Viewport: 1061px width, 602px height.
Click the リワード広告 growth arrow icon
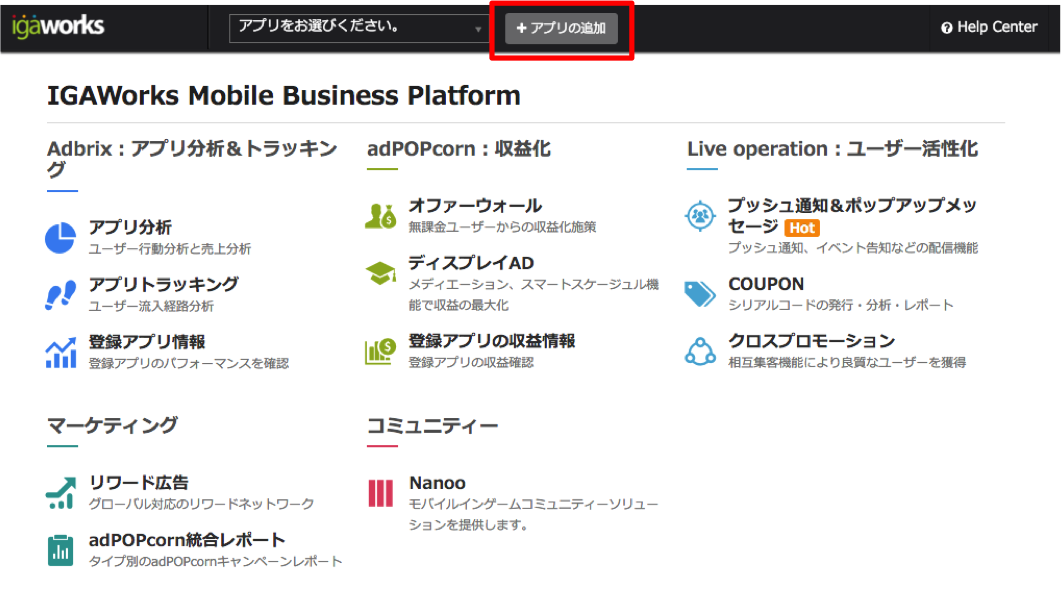(60, 493)
